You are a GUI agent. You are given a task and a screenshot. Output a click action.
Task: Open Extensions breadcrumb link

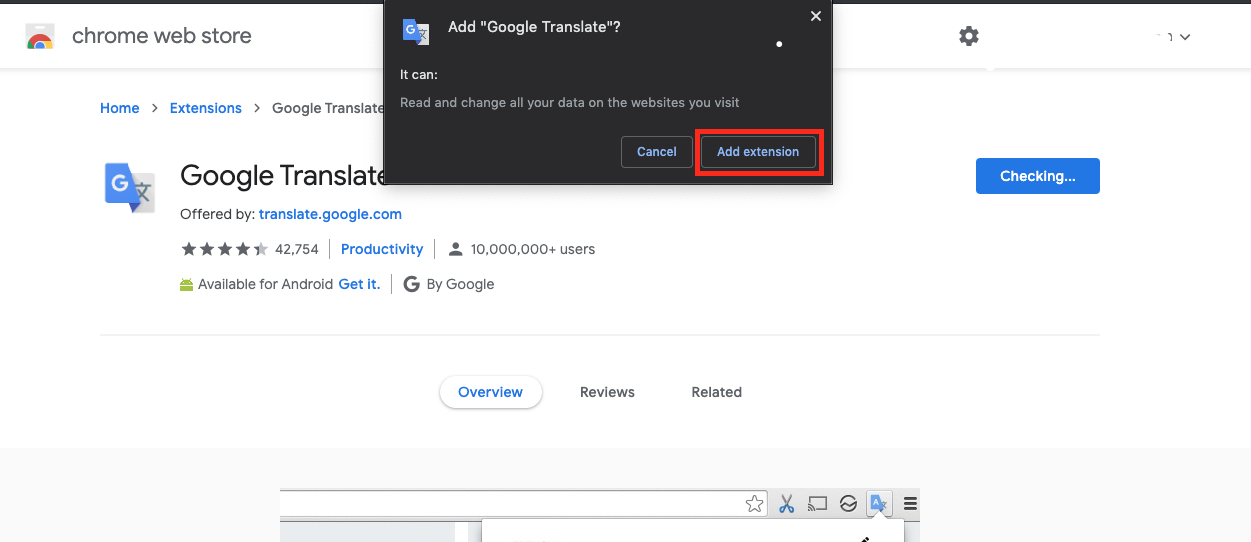pyautogui.click(x=206, y=108)
